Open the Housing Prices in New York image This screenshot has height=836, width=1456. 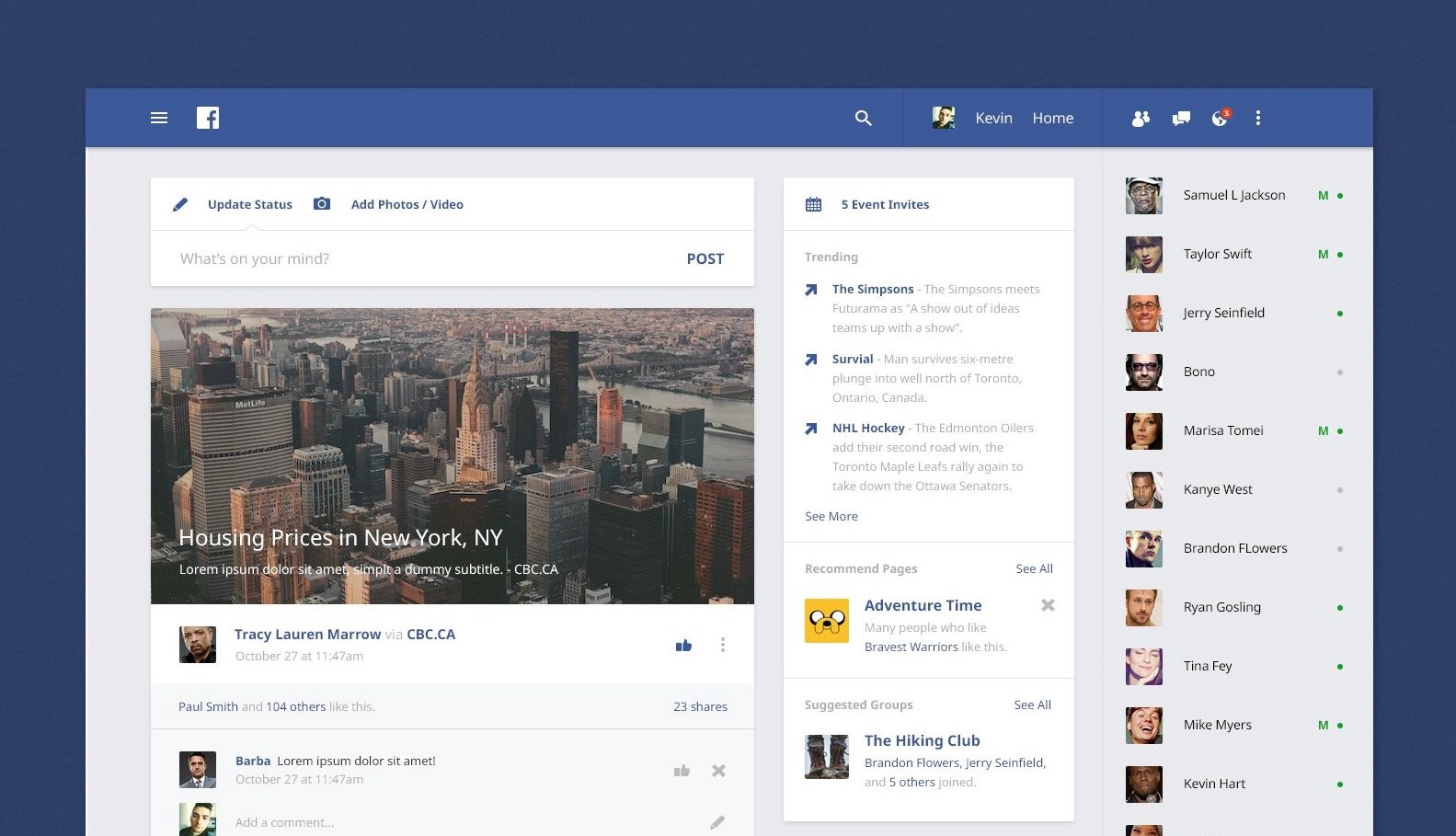click(453, 456)
